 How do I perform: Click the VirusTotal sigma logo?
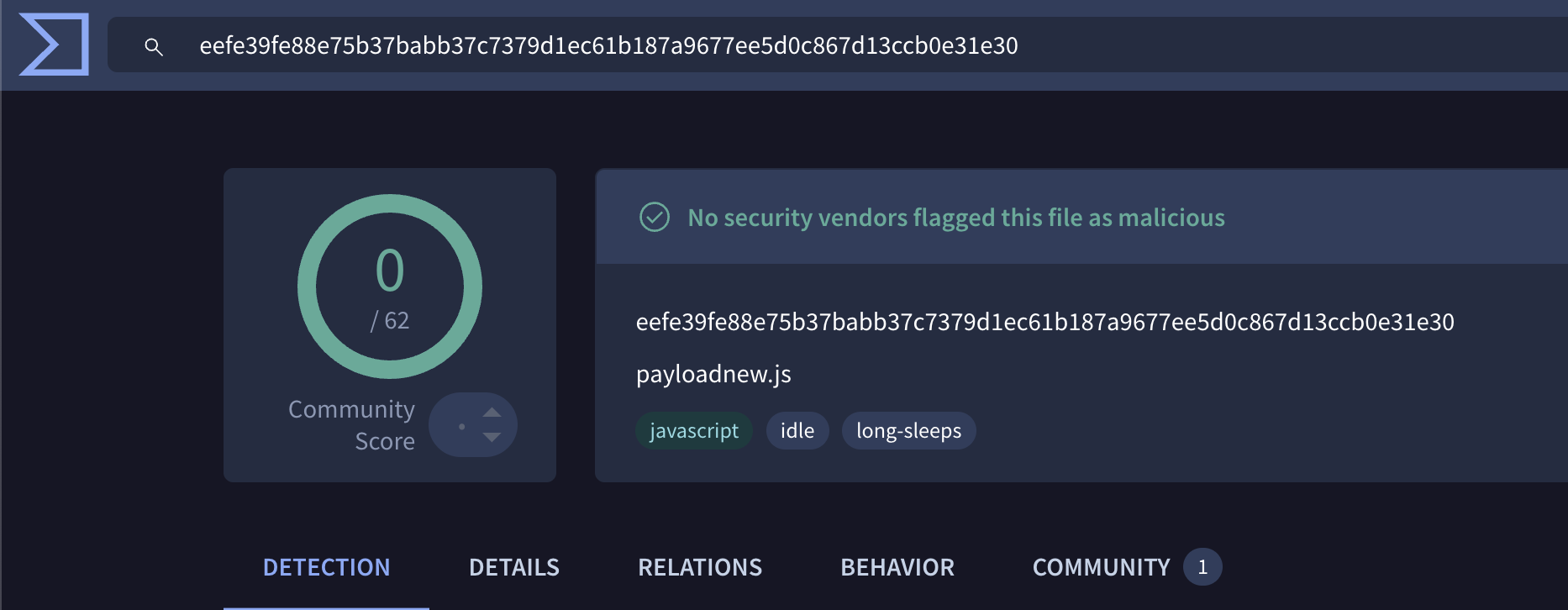pos(54,45)
